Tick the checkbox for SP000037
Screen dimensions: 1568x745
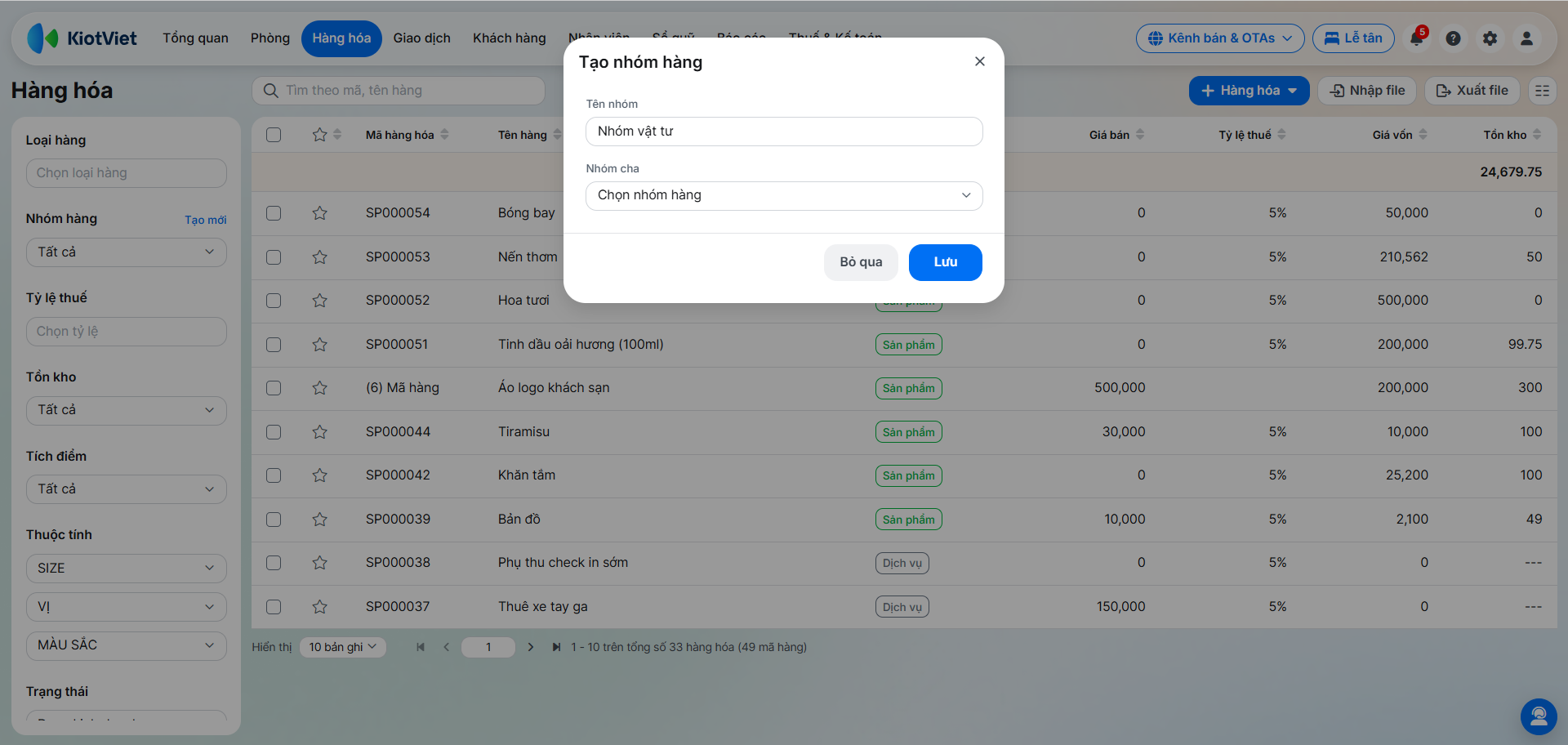pos(274,607)
